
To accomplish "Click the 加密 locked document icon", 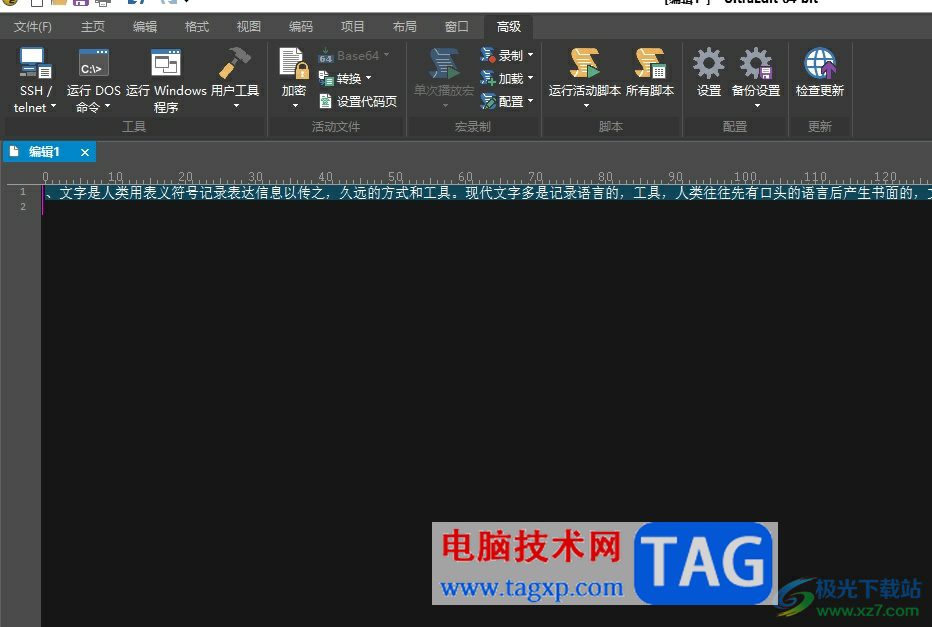I will click(x=294, y=63).
